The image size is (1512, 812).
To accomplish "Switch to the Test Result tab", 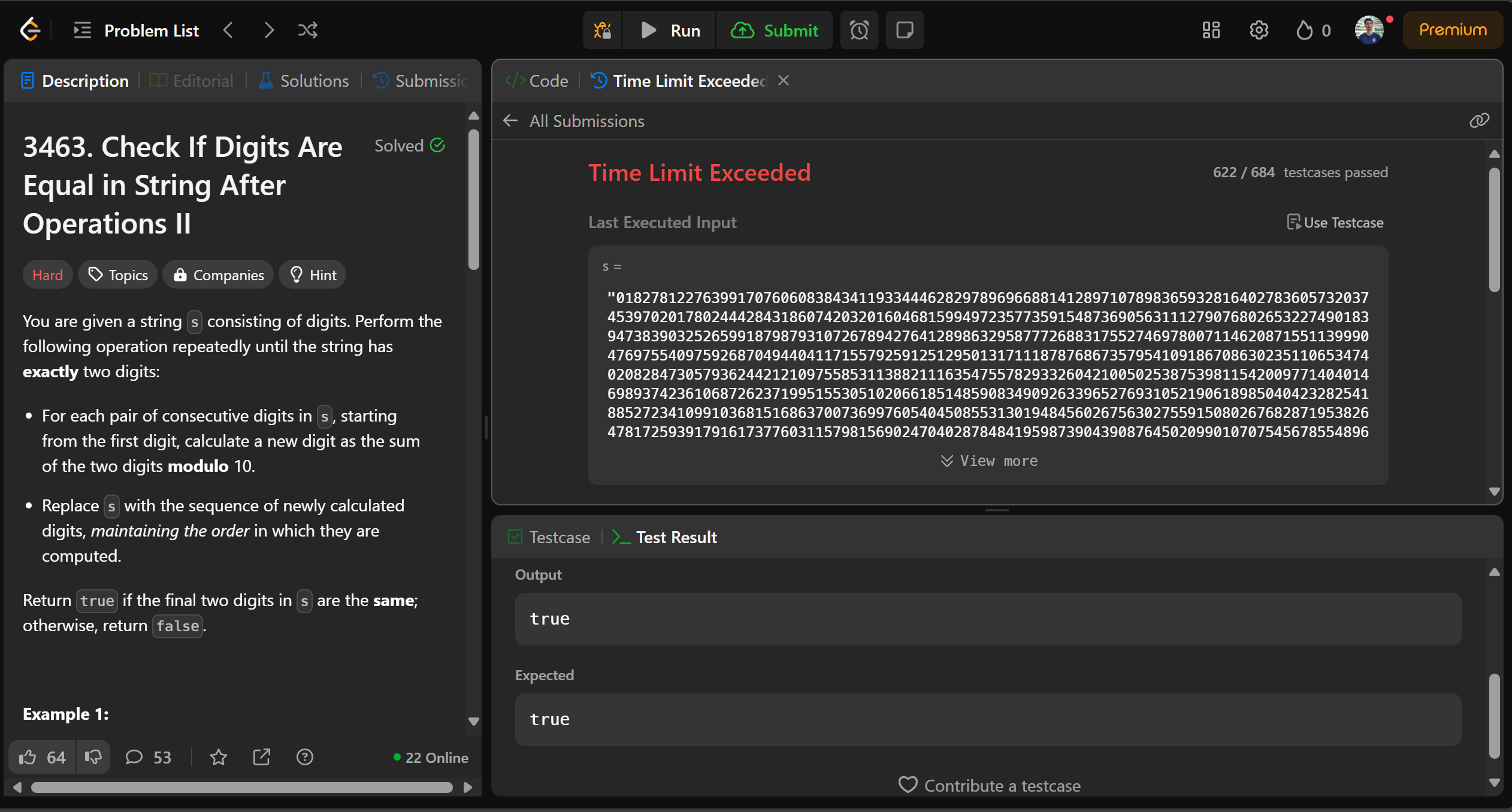I will [x=665, y=537].
